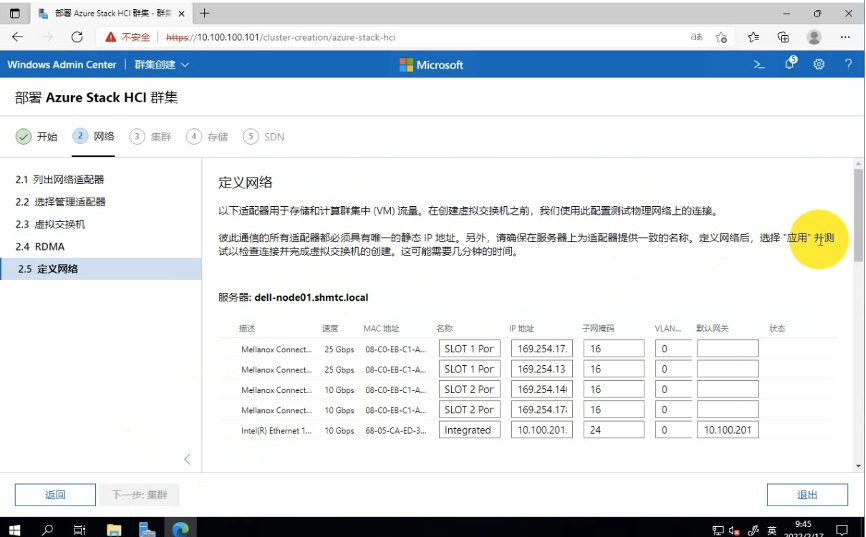Image resolution: width=866 pixels, height=537 pixels.
Task: Edit IP address 10.100.201 of Integrated adapter
Action: [x=542, y=430]
